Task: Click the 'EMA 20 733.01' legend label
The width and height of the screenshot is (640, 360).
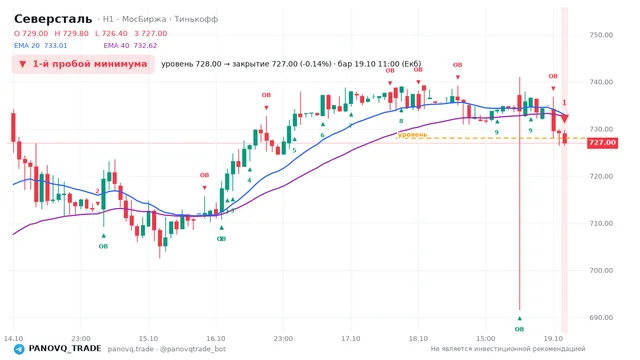Action: (40, 45)
